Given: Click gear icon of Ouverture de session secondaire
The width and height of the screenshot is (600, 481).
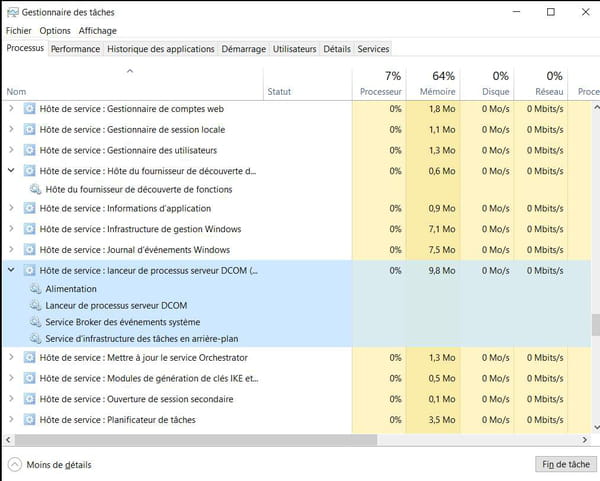Looking at the screenshot, I should point(29,399).
